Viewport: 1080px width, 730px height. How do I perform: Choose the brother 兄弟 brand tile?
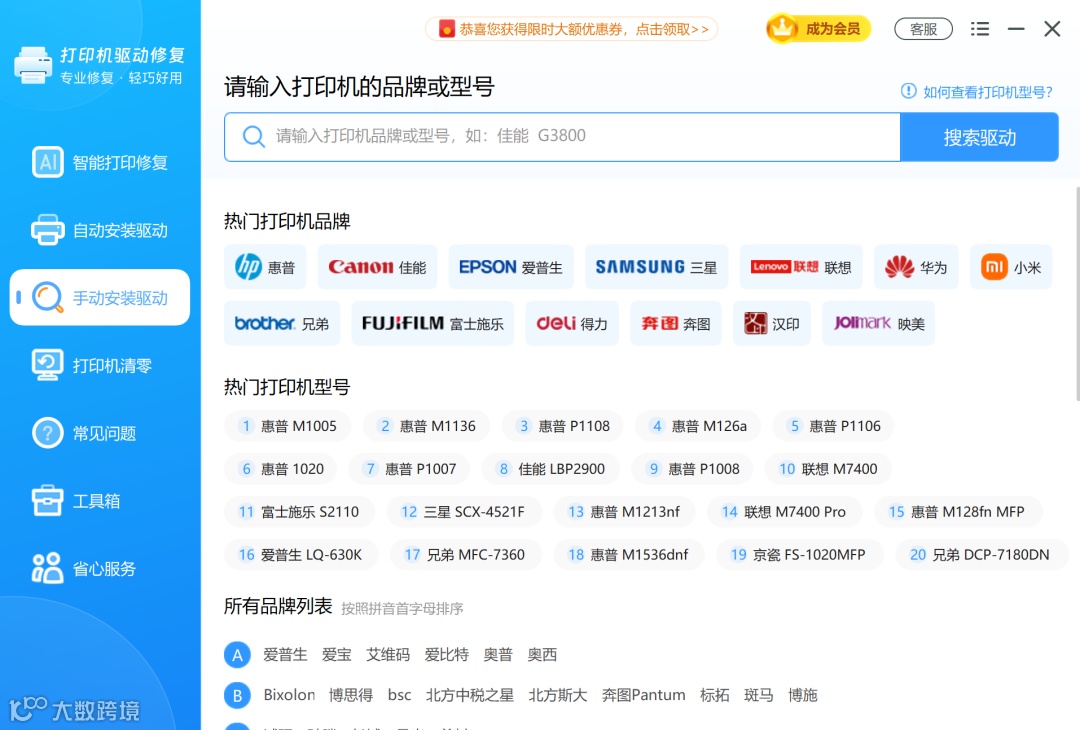tap(282, 323)
